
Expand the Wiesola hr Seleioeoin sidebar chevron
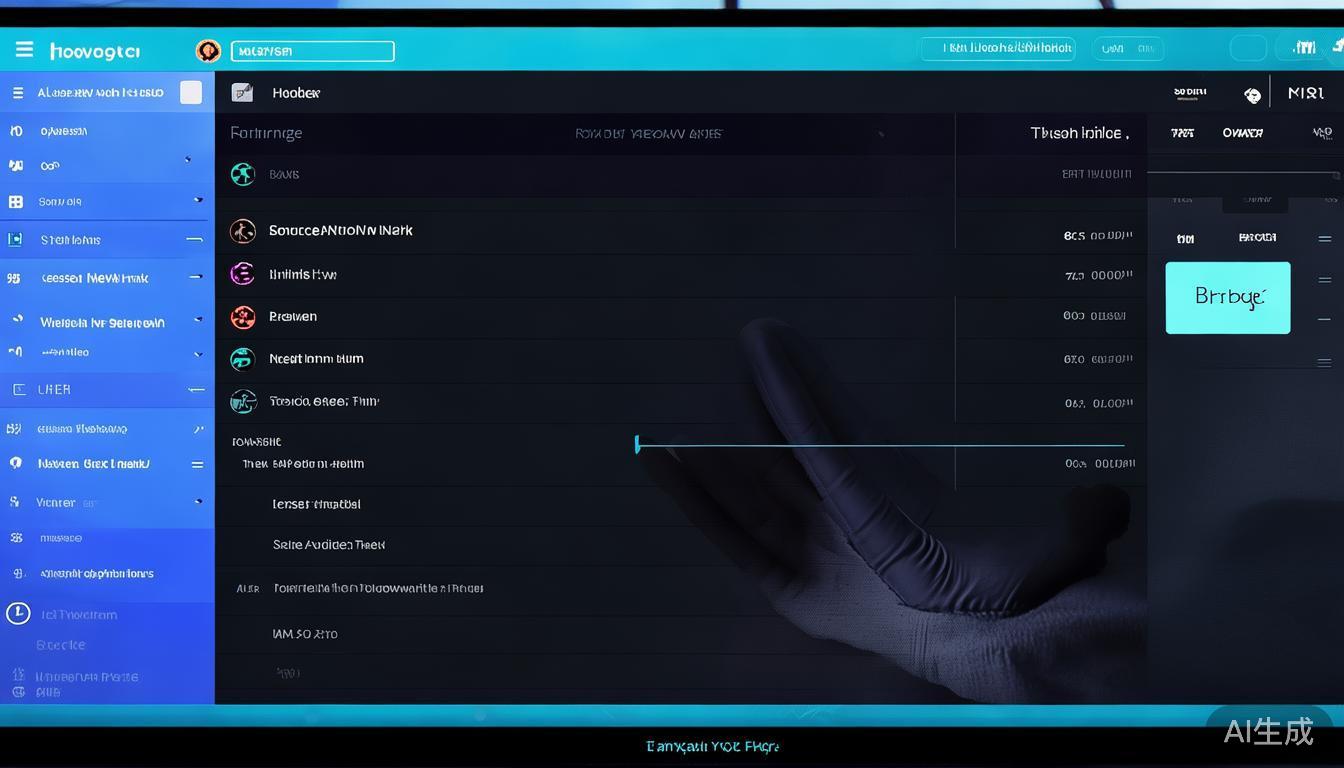point(198,320)
